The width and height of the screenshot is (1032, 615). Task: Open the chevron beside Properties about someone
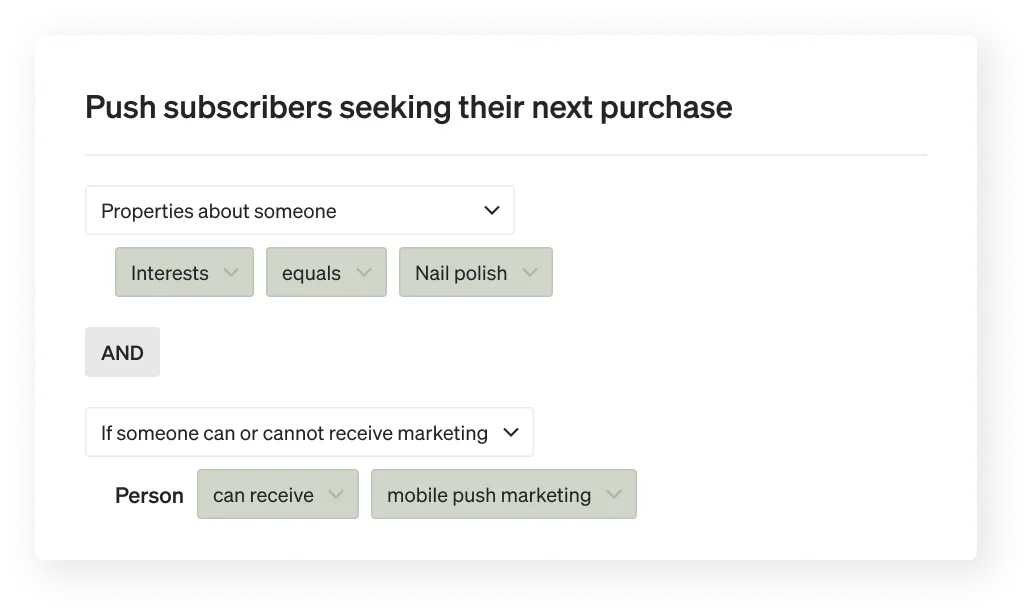491,210
